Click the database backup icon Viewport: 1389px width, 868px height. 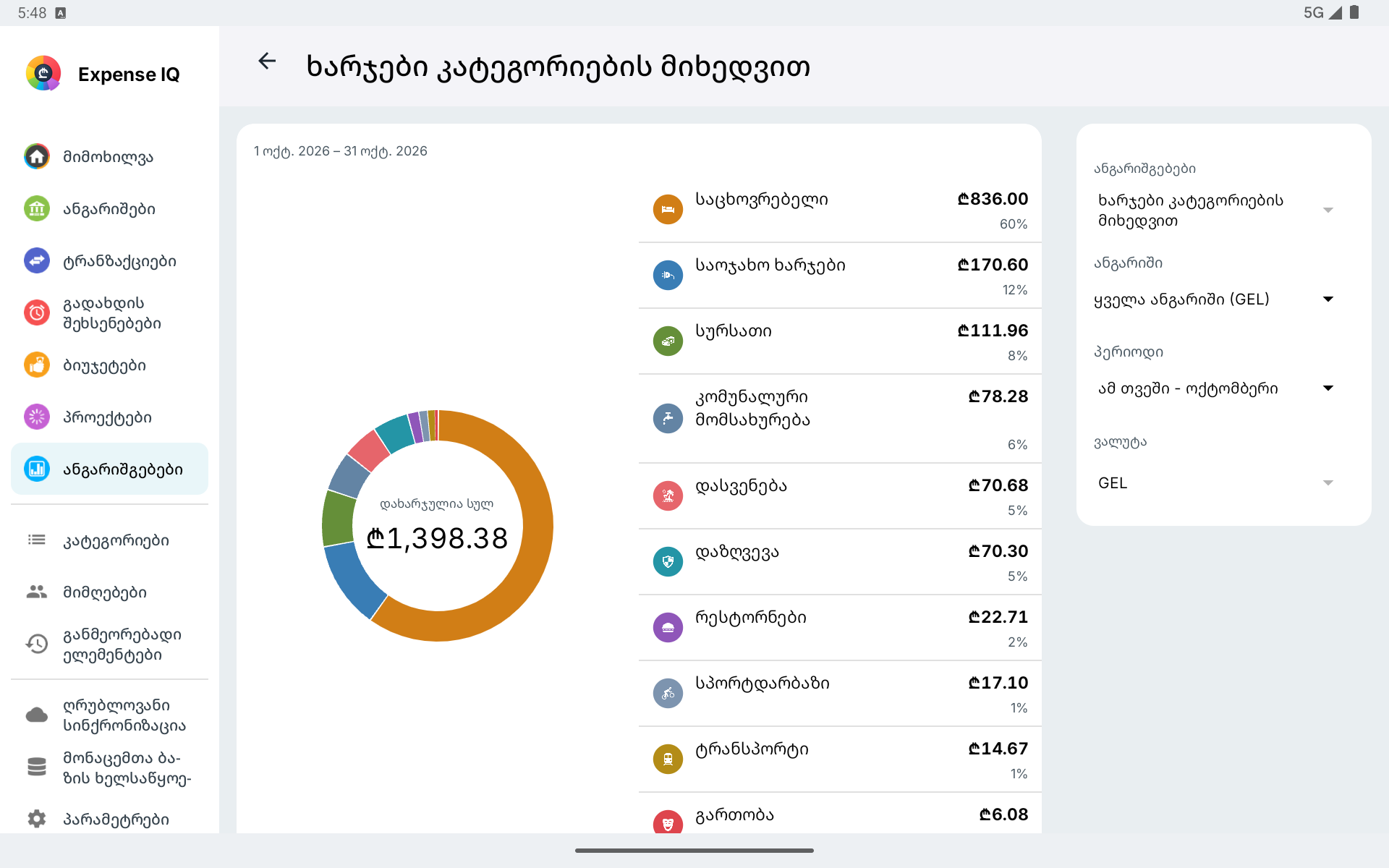[37, 767]
